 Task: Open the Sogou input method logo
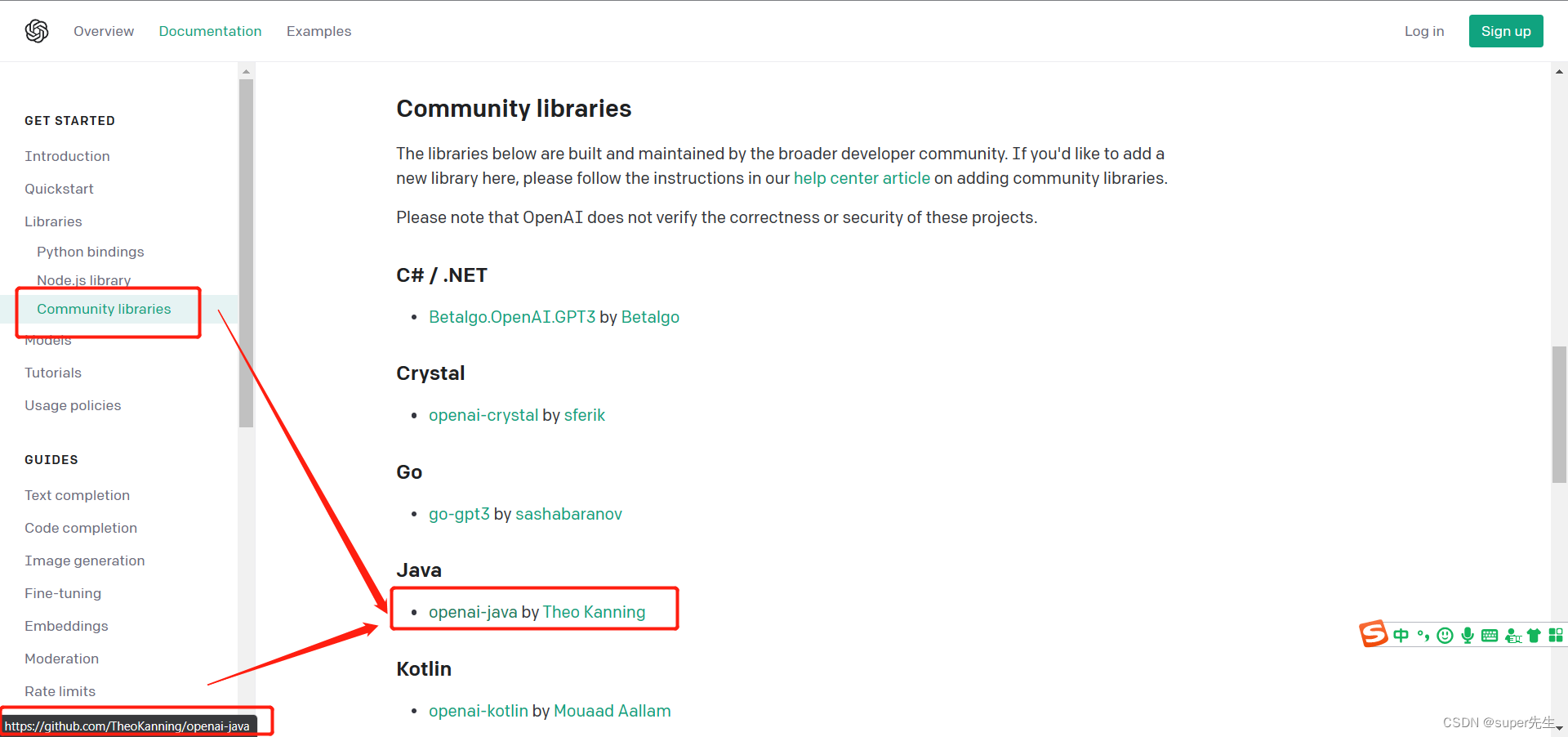(x=1374, y=634)
